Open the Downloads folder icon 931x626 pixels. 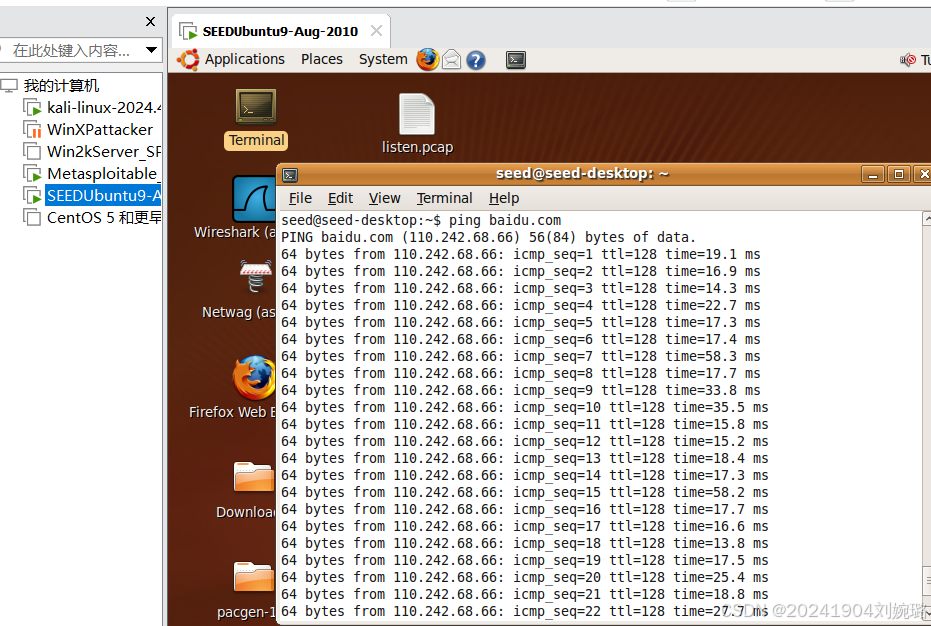point(254,477)
